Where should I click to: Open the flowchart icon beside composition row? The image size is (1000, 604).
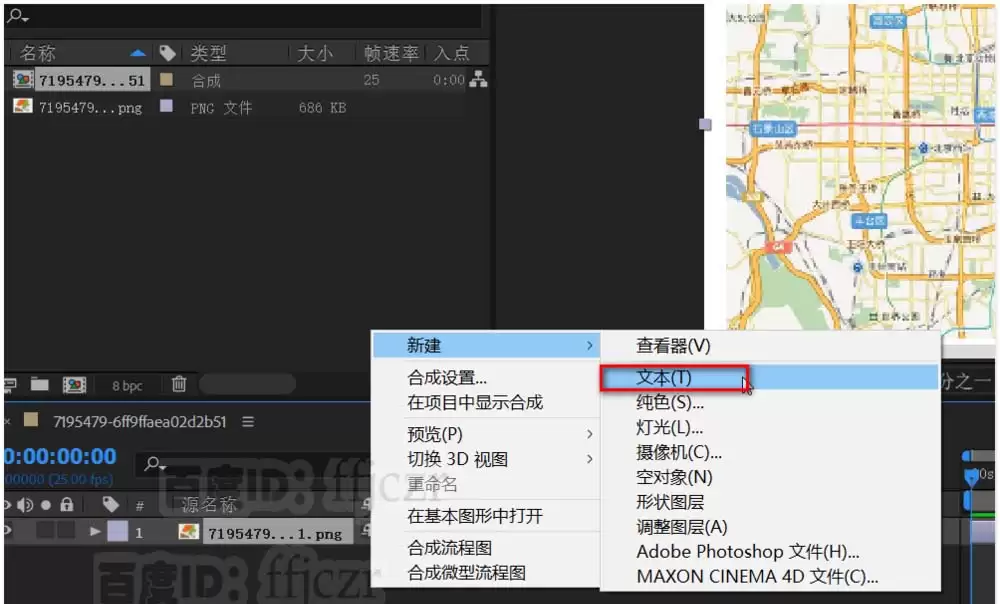click(478, 80)
